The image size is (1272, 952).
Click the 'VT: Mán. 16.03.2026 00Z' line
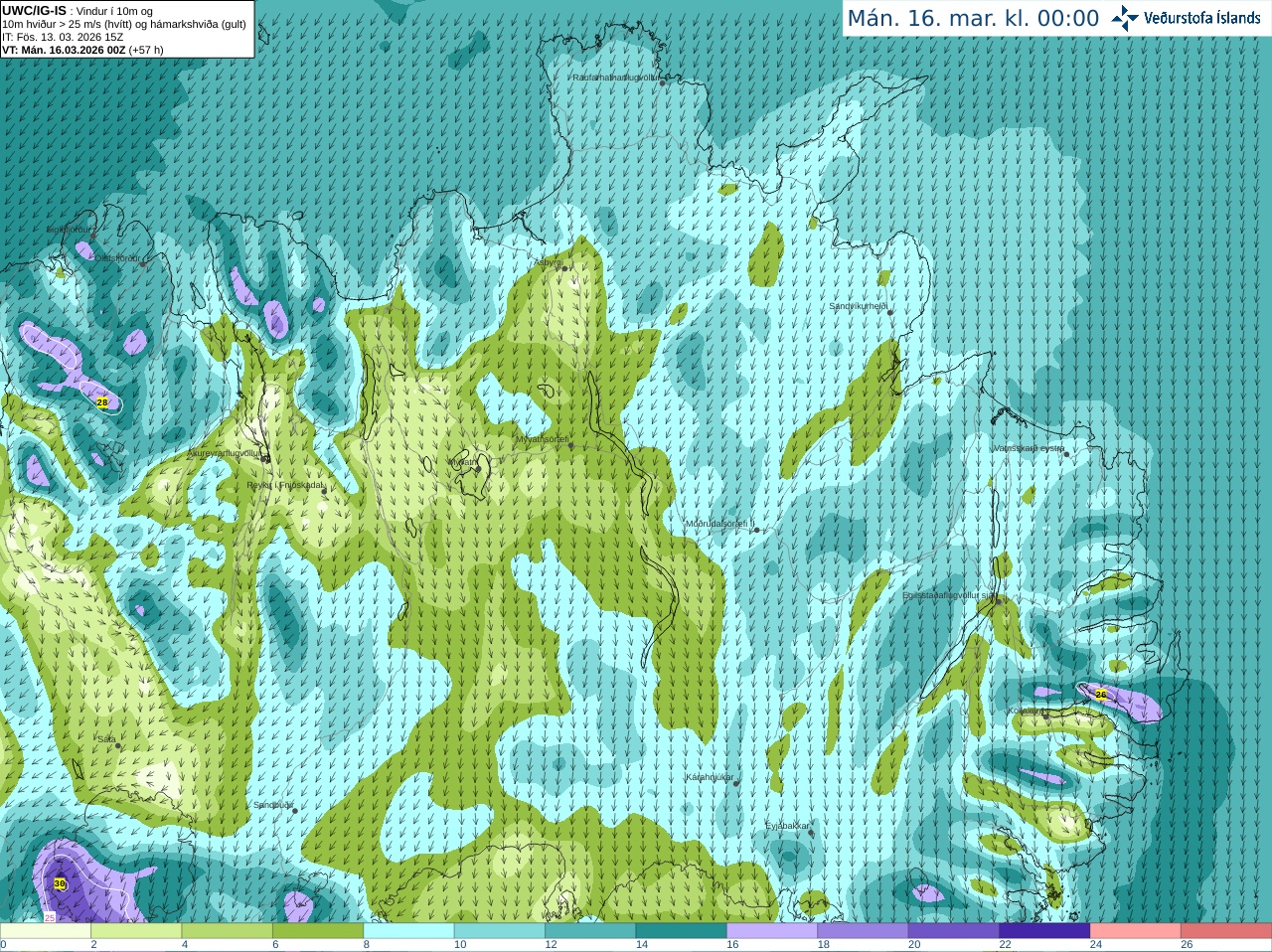pyautogui.click(x=65, y=50)
